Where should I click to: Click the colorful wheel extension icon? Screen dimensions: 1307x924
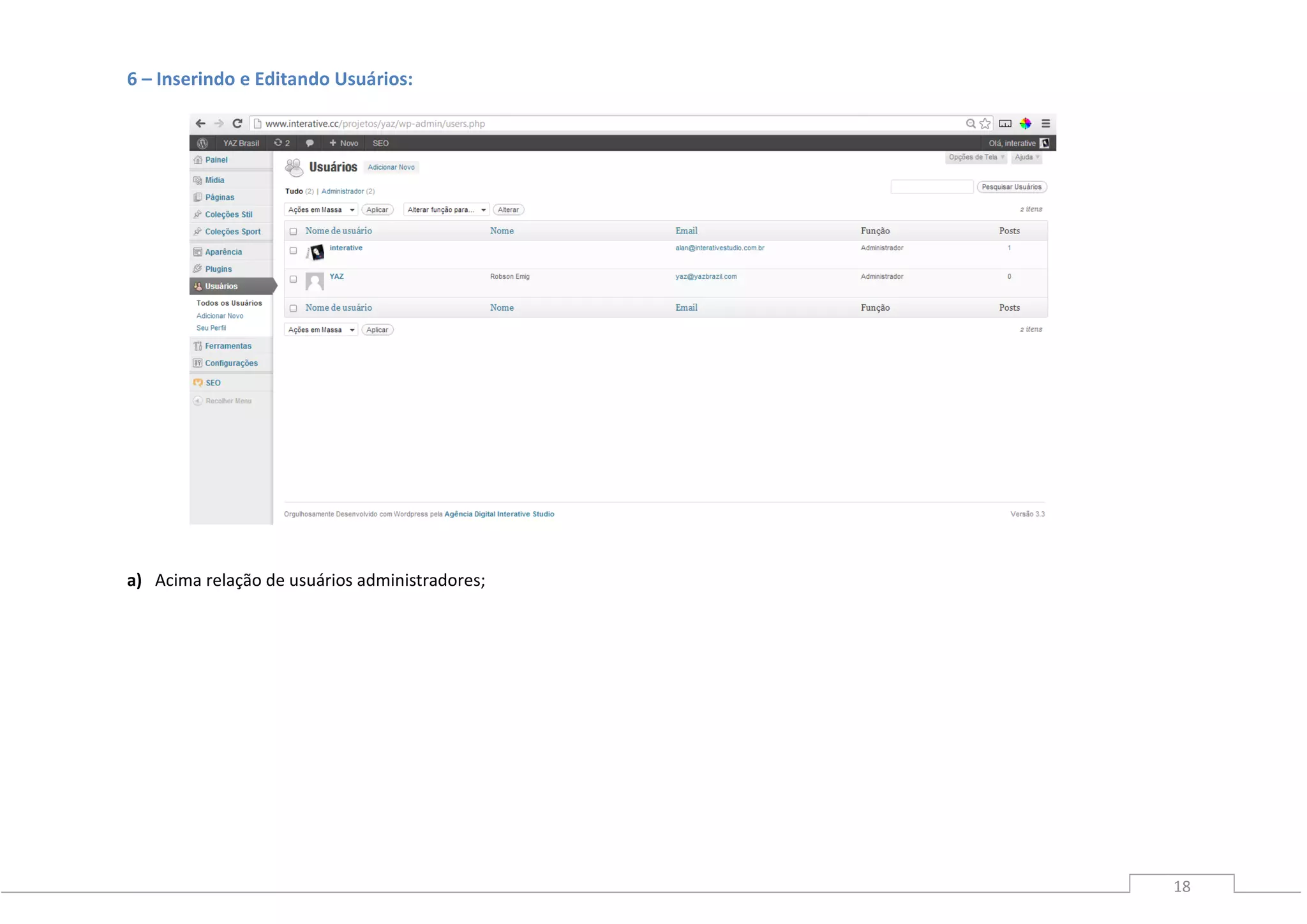point(1025,123)
